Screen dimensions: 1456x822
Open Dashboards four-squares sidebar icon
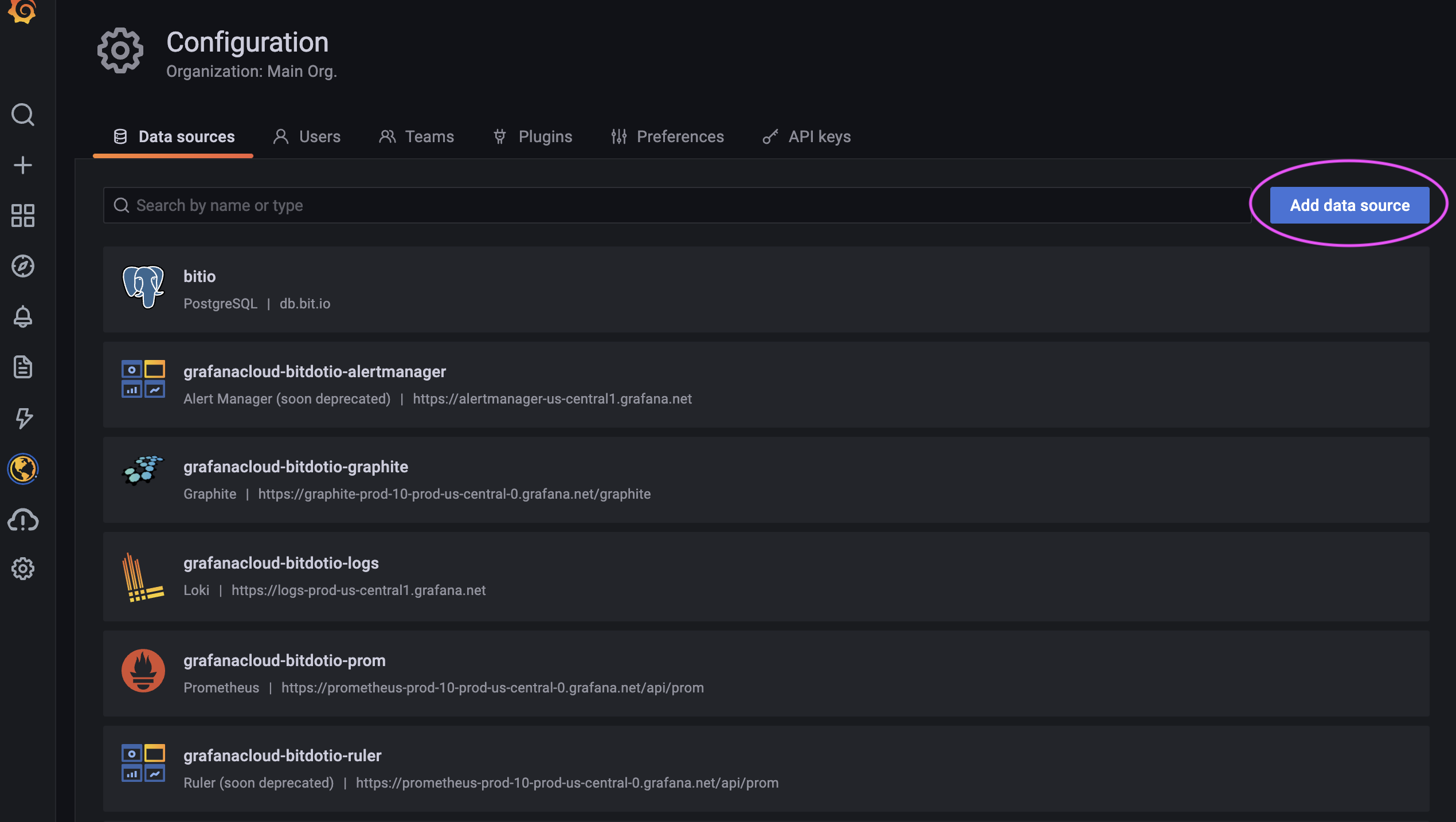point(23,216)
